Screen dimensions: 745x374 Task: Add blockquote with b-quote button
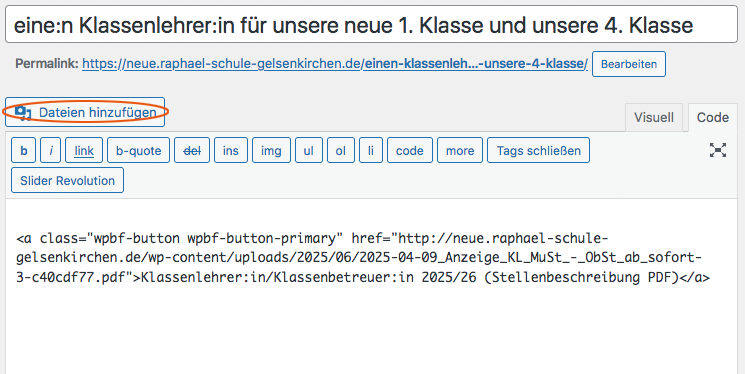pyautogui.click(x=138, y=150)
